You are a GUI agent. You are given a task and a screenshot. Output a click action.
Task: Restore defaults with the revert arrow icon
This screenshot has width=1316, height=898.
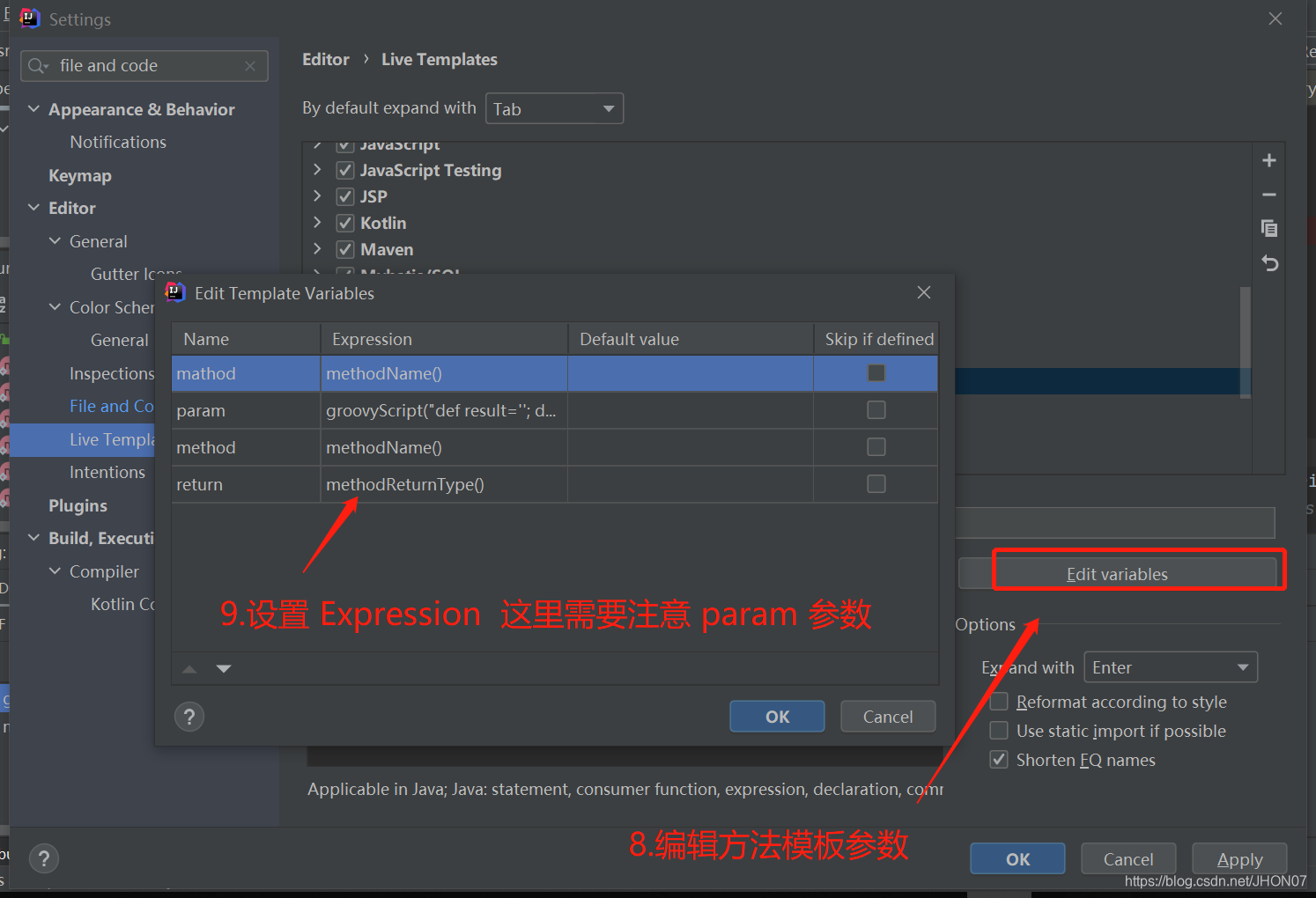coord(1268,262)
